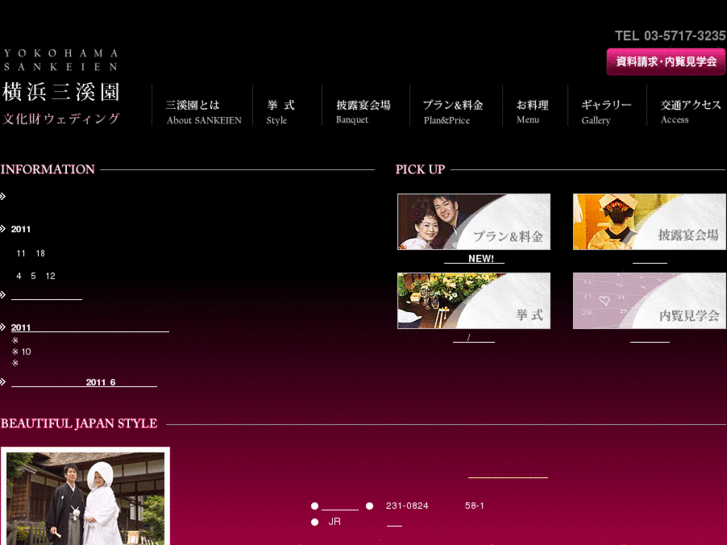Image resolution: width=727 pixels, height=545 pixels.
Task: Click the 11 18 date text
Action: (31, 253)
